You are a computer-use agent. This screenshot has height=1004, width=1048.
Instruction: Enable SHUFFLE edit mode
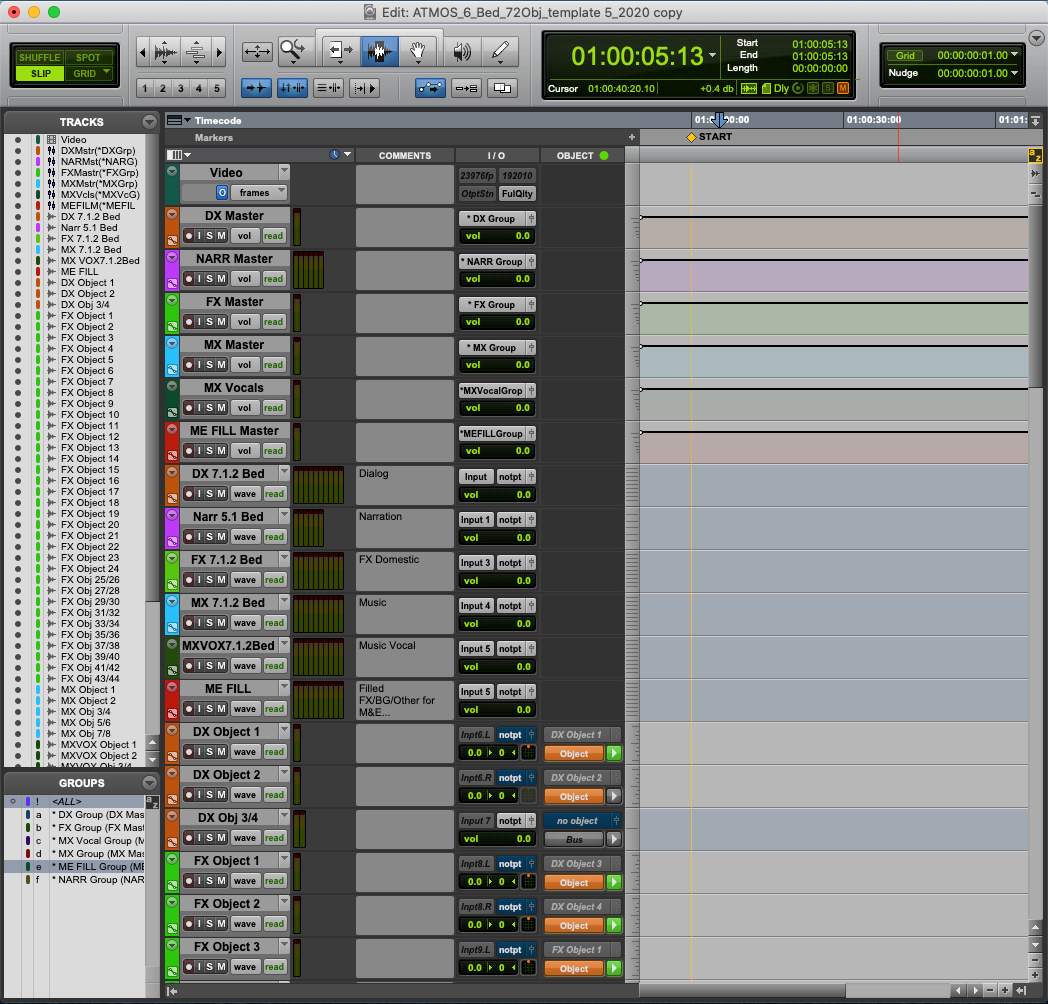click(39, 58)
